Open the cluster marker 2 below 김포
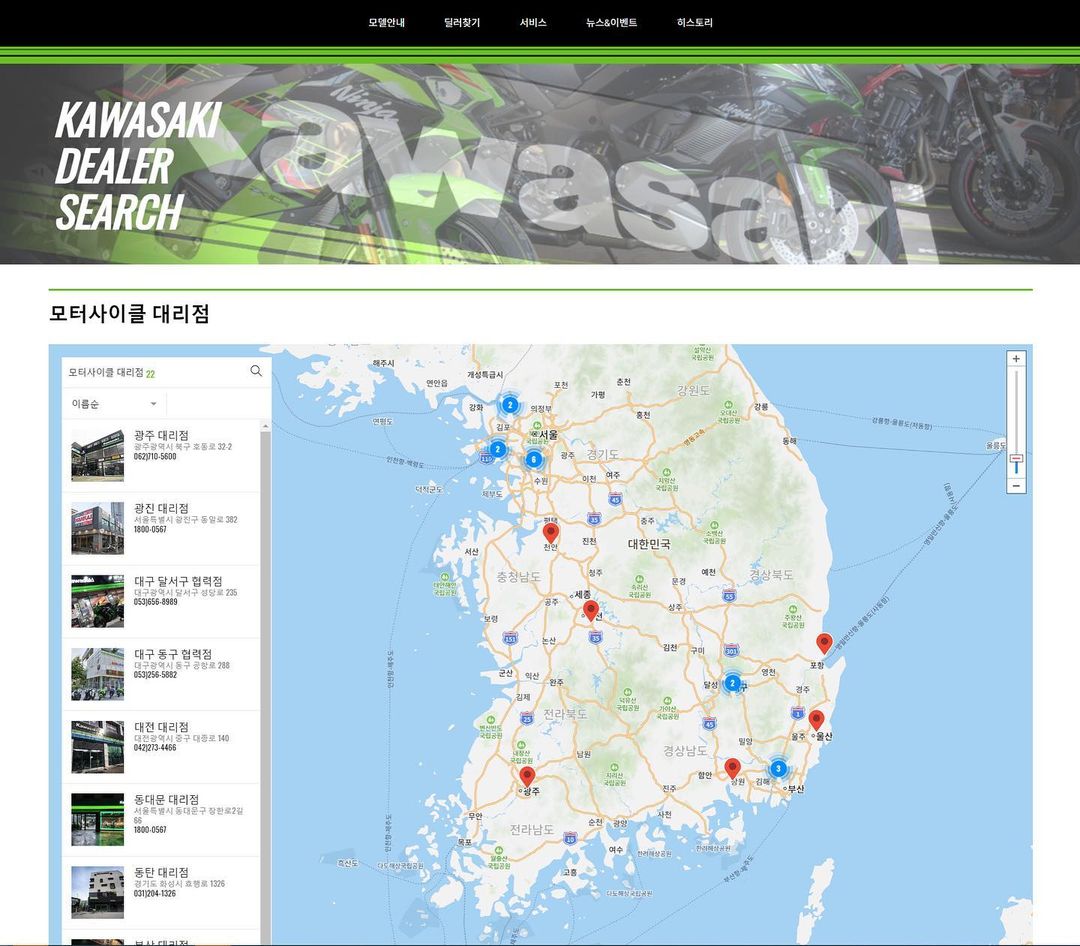 [x=498, y=450]
